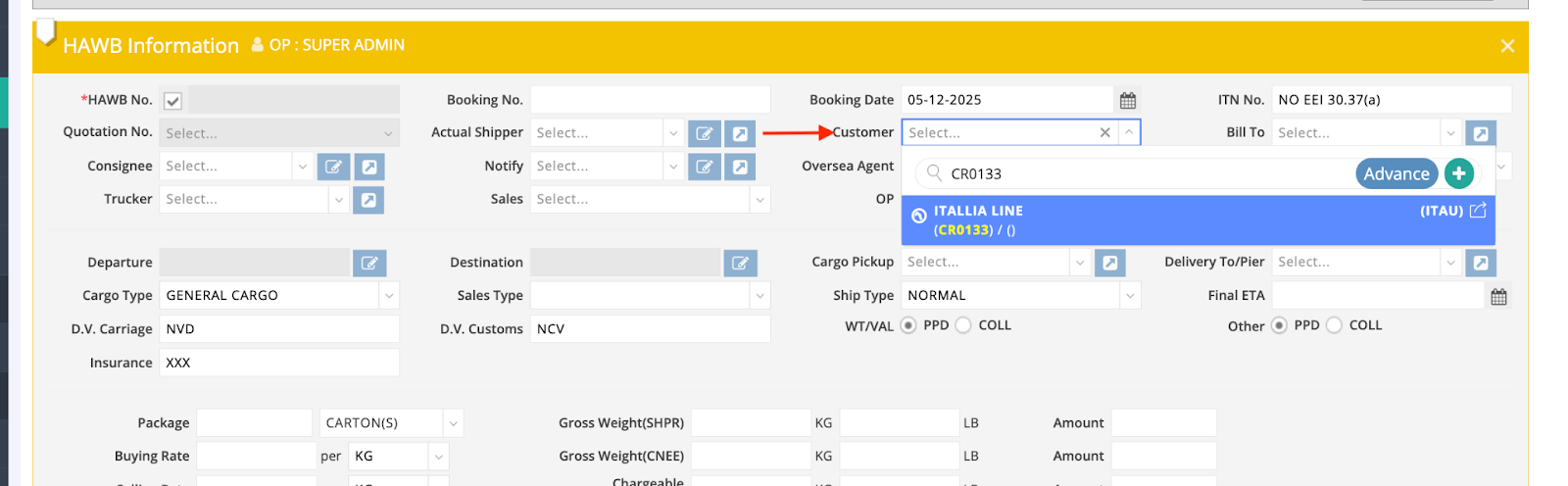Click the Advance search button
Viewport: 1568px width, 486px height.
1396,173
